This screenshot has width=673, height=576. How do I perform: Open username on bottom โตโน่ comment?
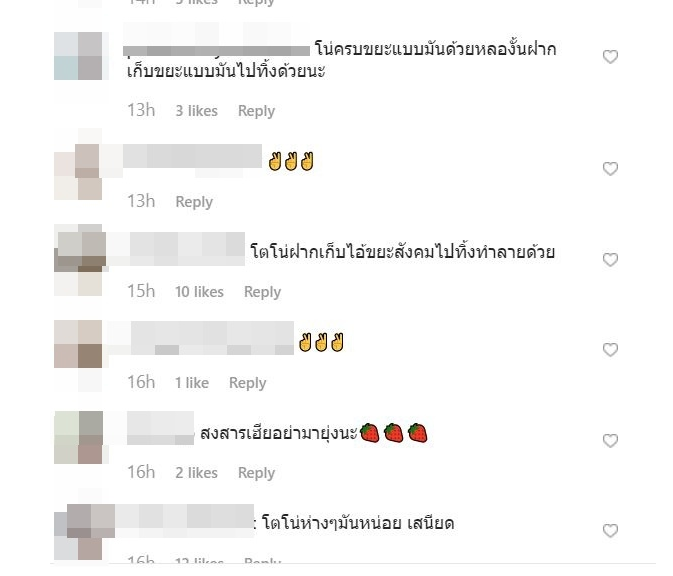(185, 520)
